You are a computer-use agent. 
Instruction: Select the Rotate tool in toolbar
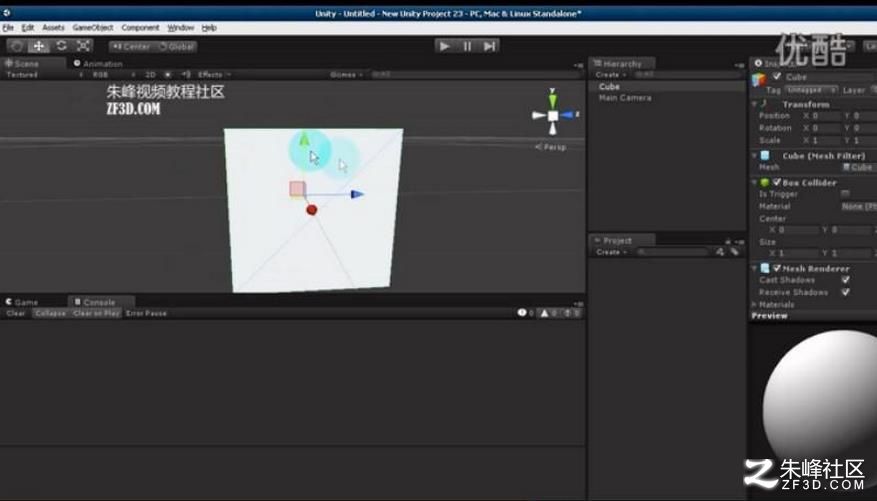click(61, 46)
